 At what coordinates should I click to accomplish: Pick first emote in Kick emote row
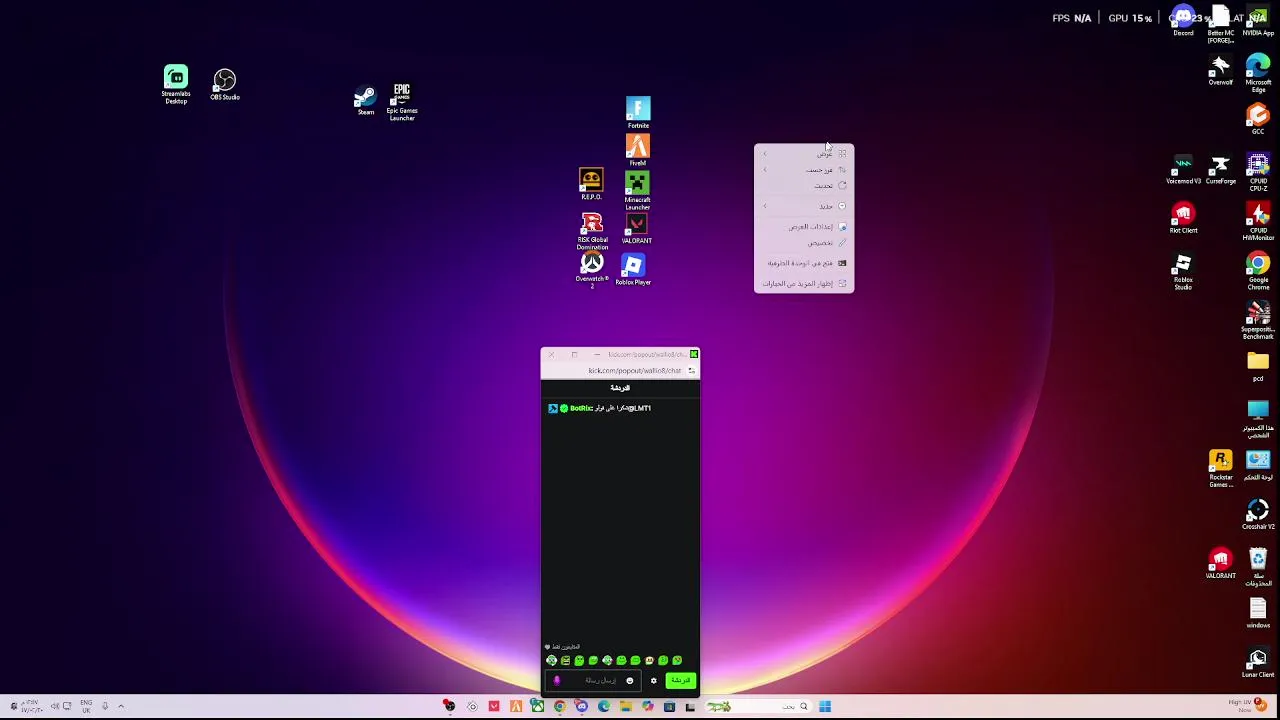[552, 660]
